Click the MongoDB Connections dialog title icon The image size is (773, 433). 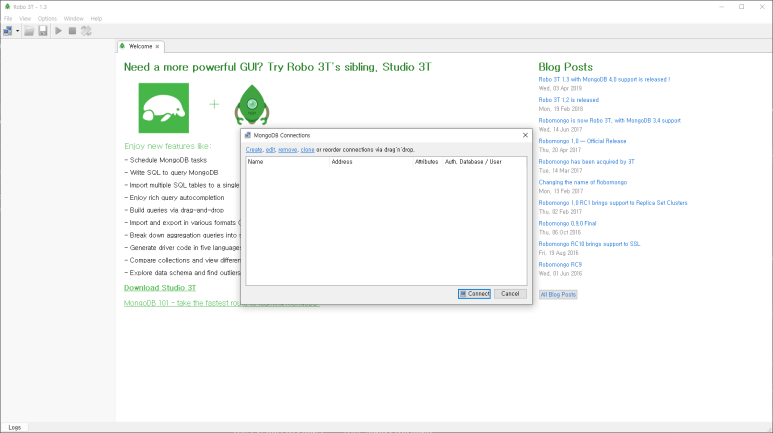(248, 135)
